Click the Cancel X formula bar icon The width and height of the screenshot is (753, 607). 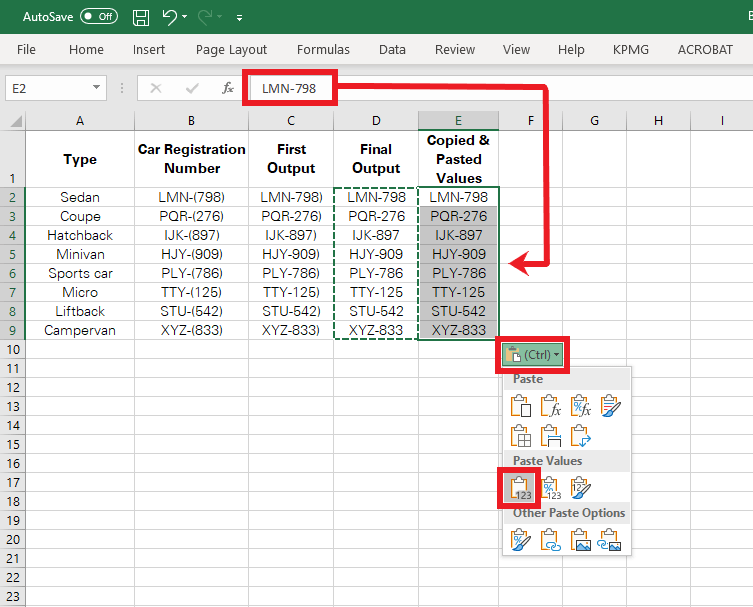tap(156, 88)
